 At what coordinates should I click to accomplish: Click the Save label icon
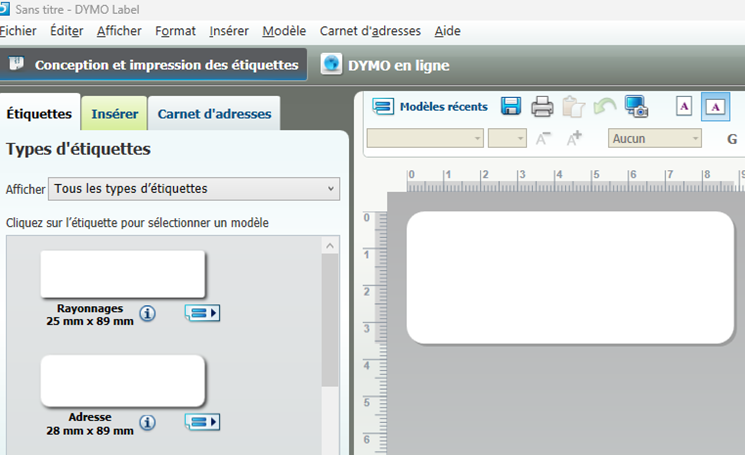(x=511, y=106)
